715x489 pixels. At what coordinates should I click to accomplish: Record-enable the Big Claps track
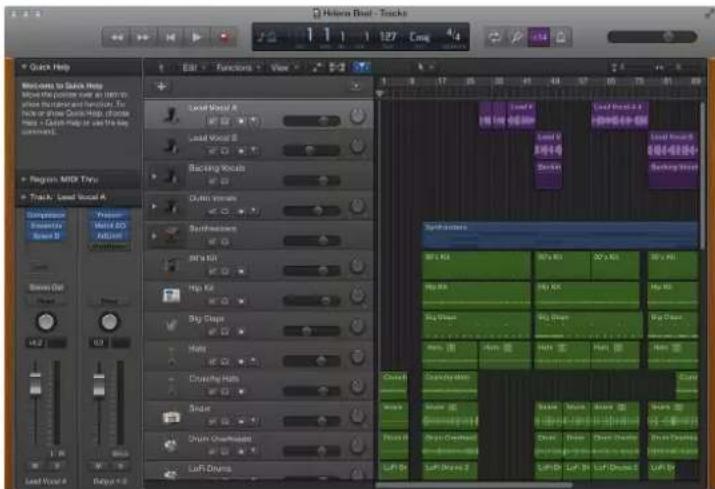(x=241, y=332)
